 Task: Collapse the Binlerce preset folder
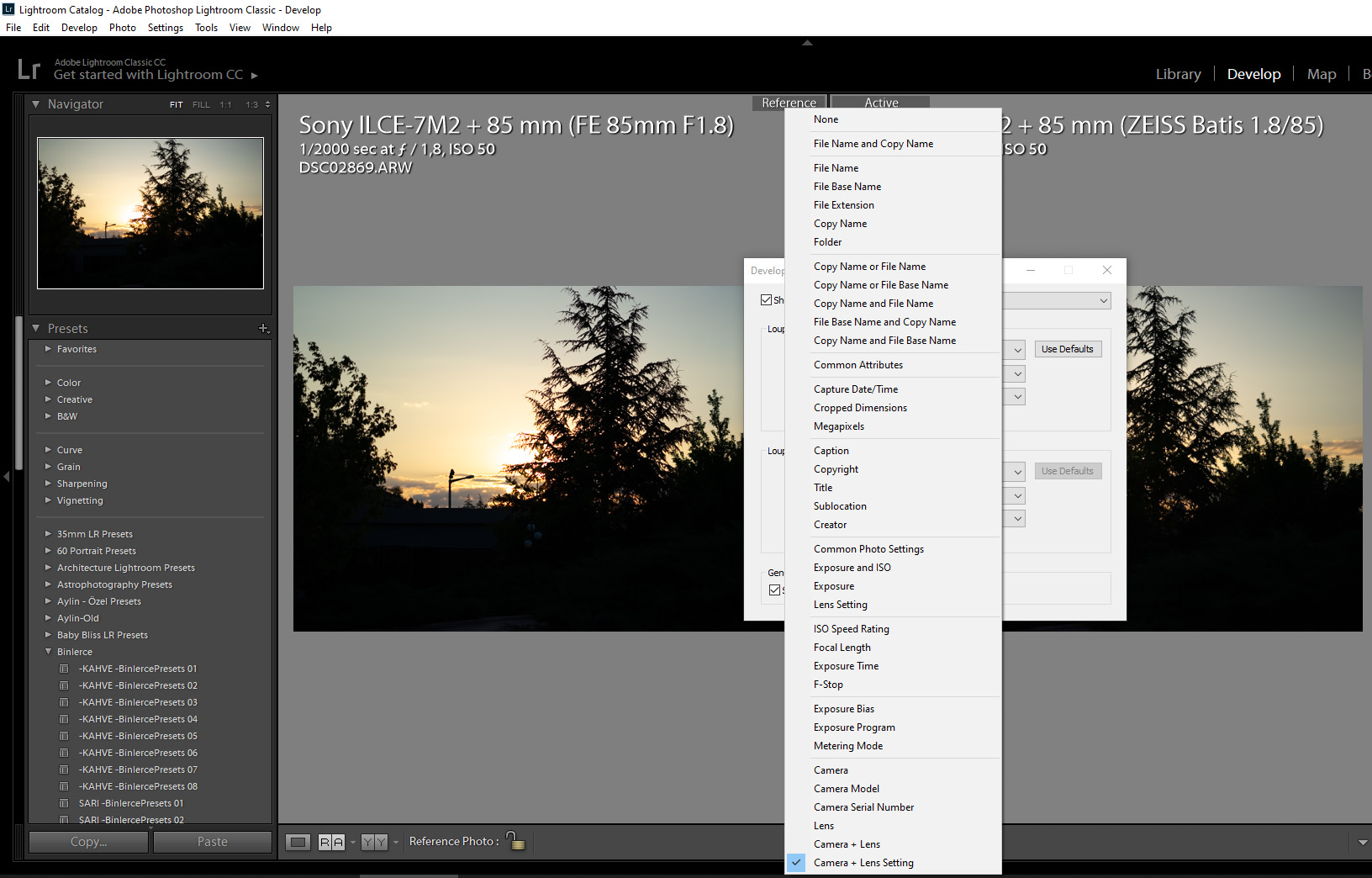[48, 651]
